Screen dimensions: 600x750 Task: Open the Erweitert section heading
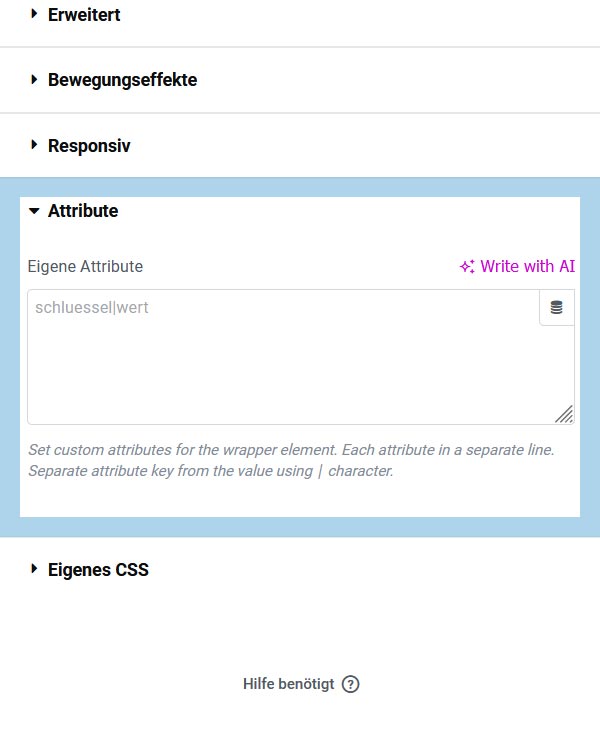pos(84,15)
